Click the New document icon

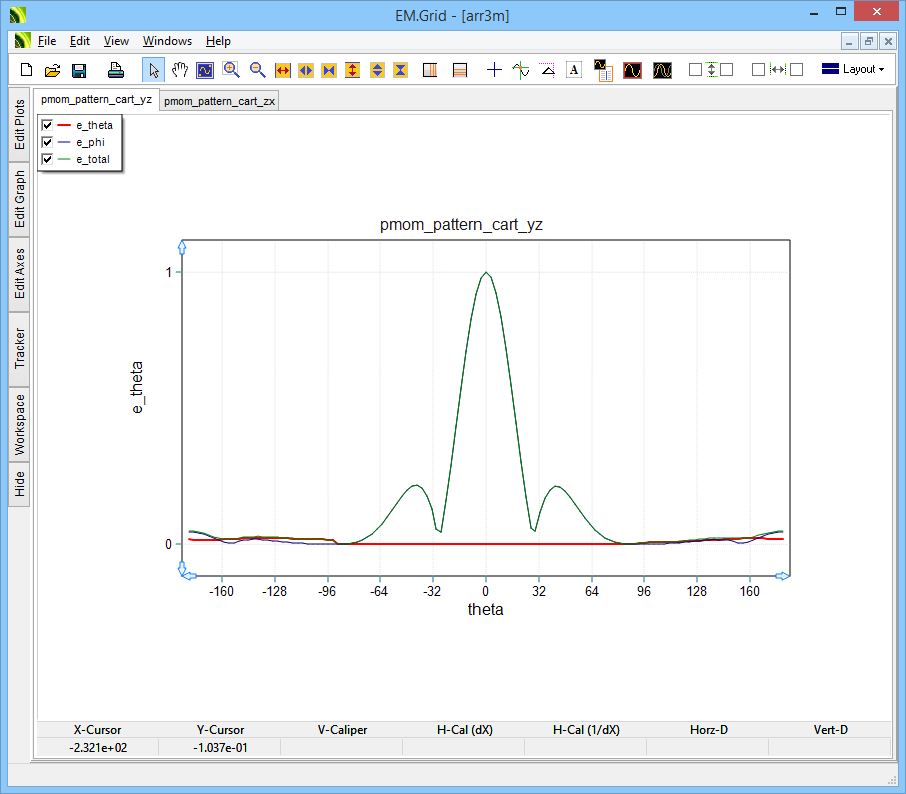(27, 70)
